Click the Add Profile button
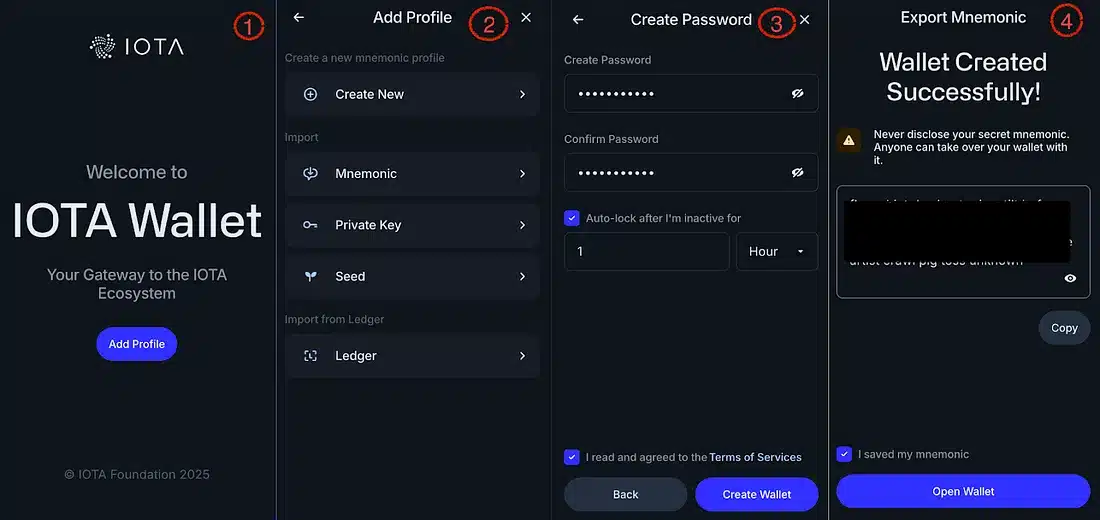This screenshot has height=520, width=1100. (137, 344)
